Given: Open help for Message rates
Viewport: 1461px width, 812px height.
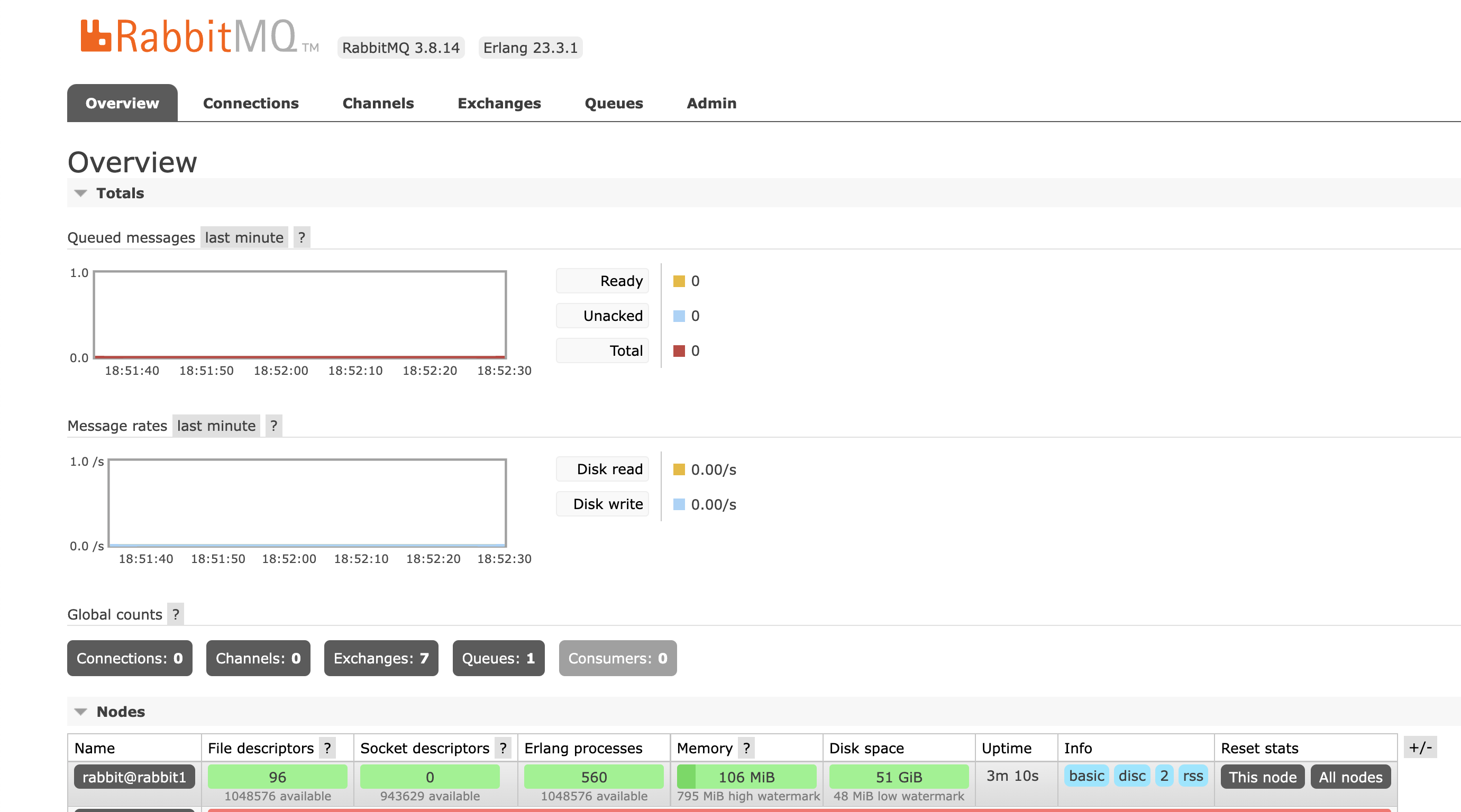Looking at the screenshot, I should [274, 426].
